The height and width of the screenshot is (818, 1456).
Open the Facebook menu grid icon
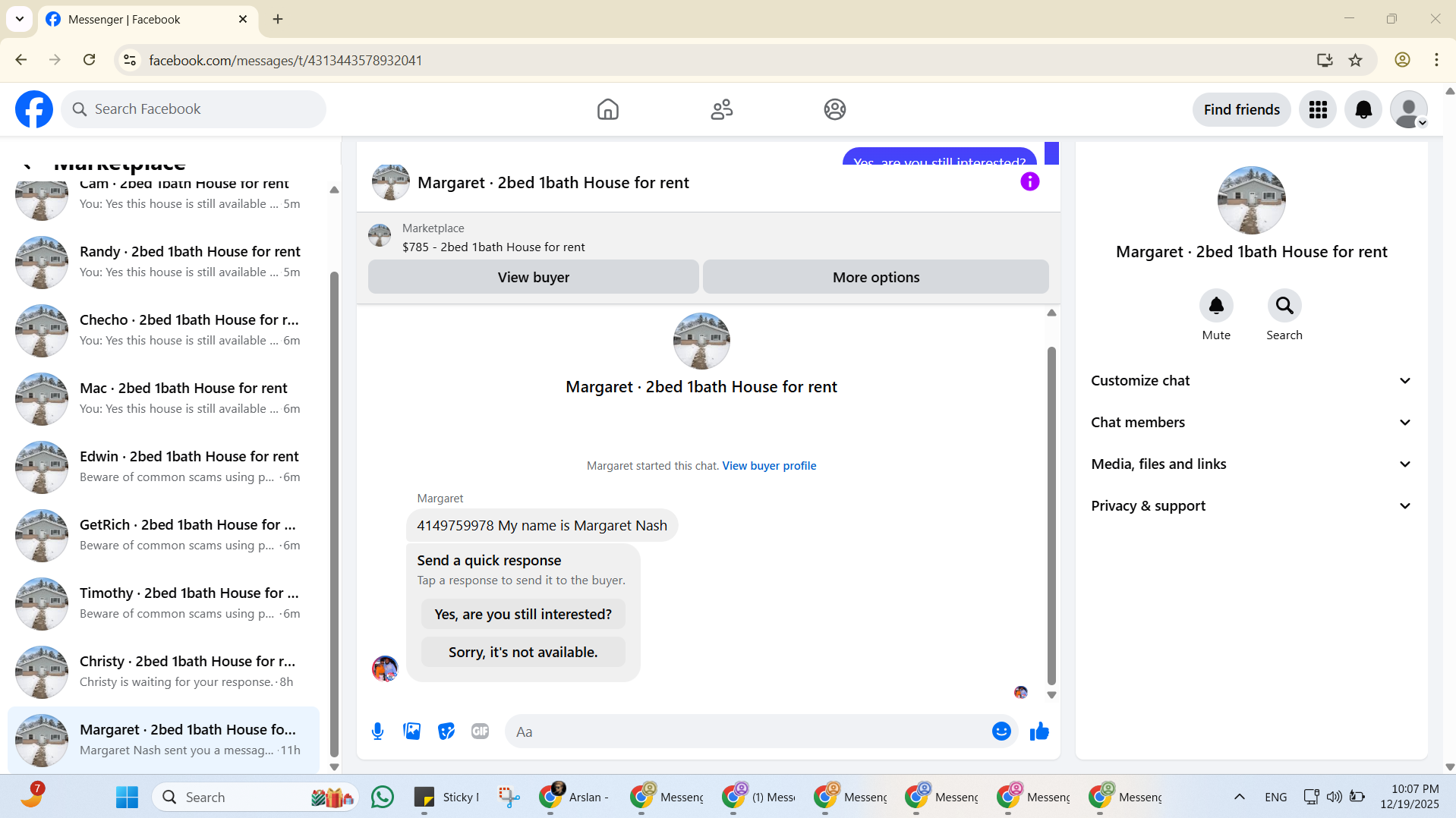pyautogui.click(x=1318, y=109)
